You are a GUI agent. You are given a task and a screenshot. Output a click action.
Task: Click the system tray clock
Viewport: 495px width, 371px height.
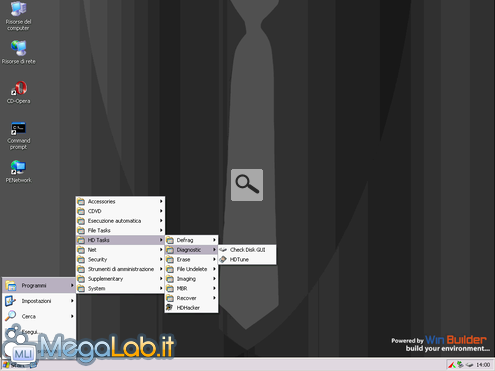coord(483,365)
